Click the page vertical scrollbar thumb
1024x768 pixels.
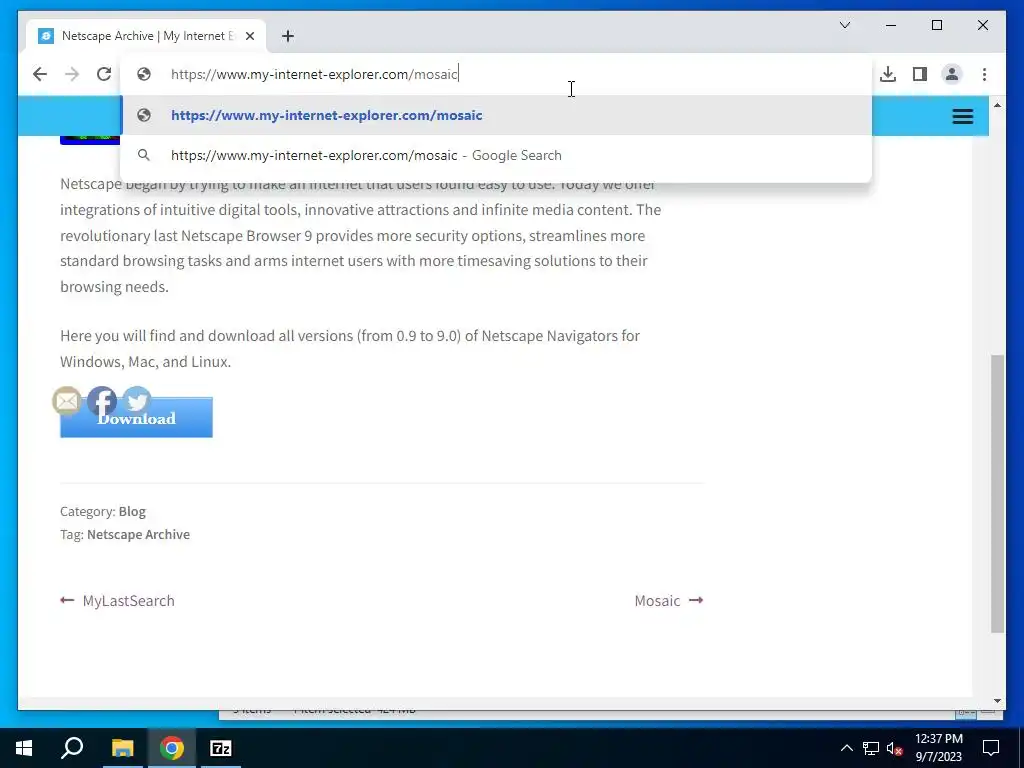point(997,494)
